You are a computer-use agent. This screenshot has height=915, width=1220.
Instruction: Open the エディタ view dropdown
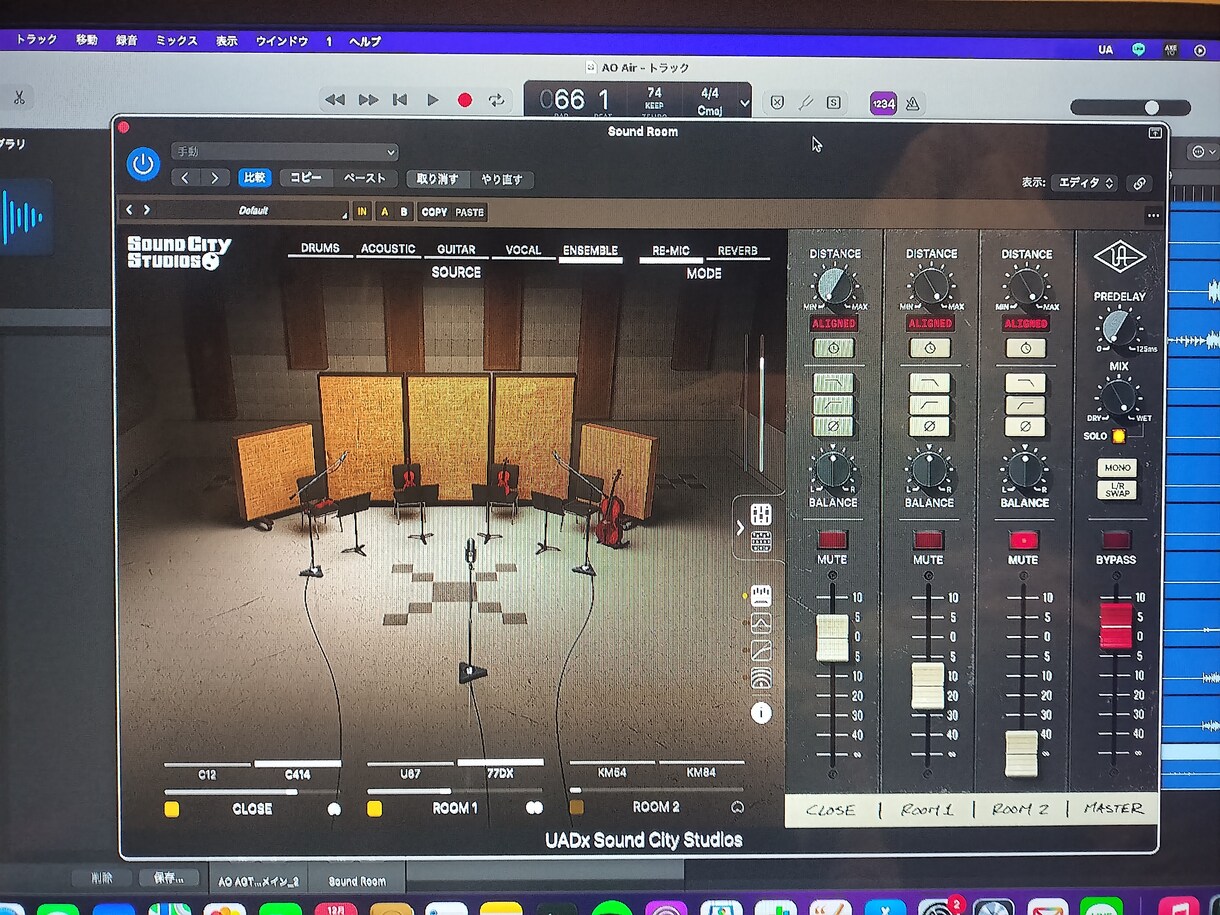[x=1084, y=183]
